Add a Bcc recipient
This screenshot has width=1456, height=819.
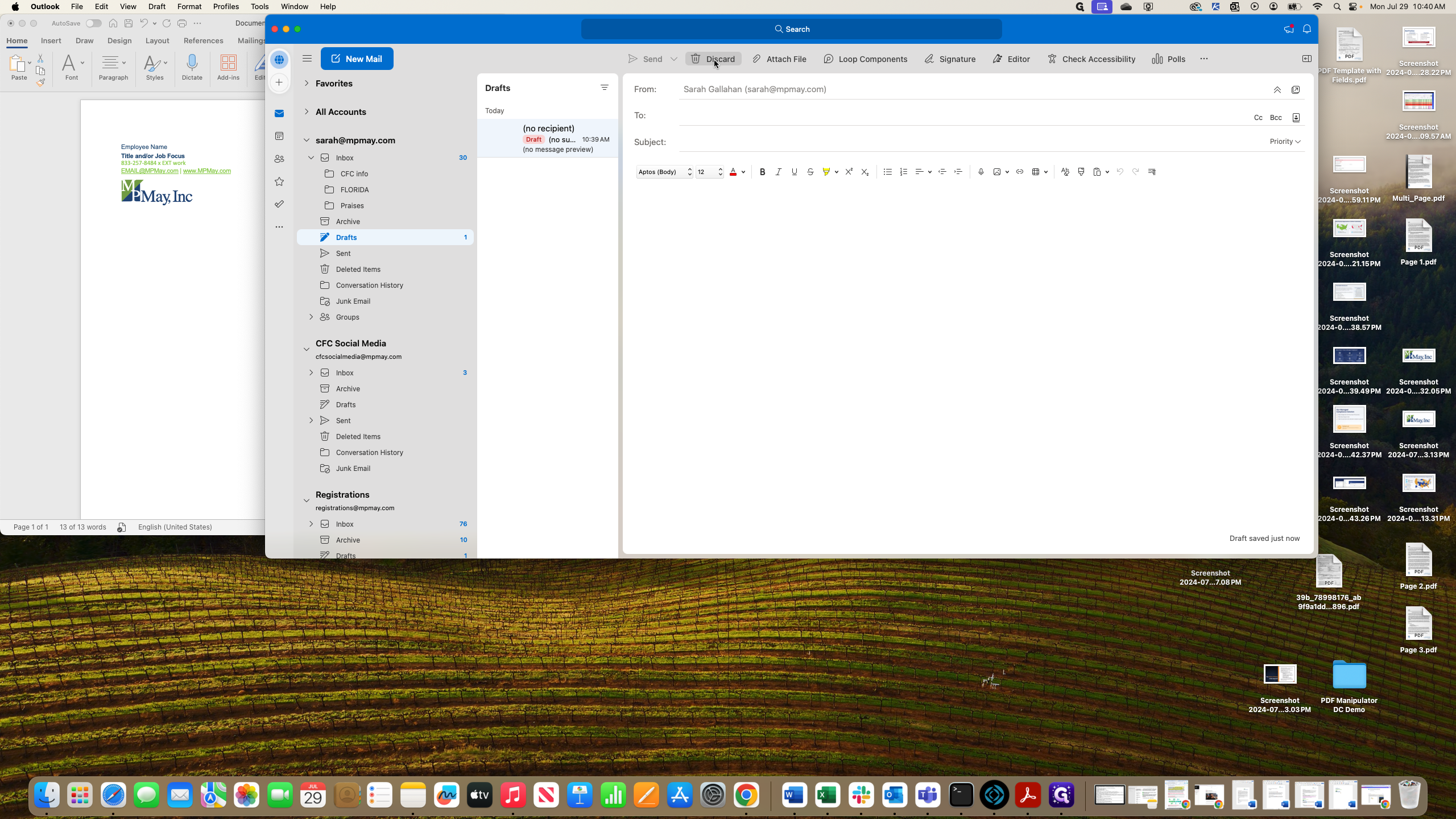1276,118
